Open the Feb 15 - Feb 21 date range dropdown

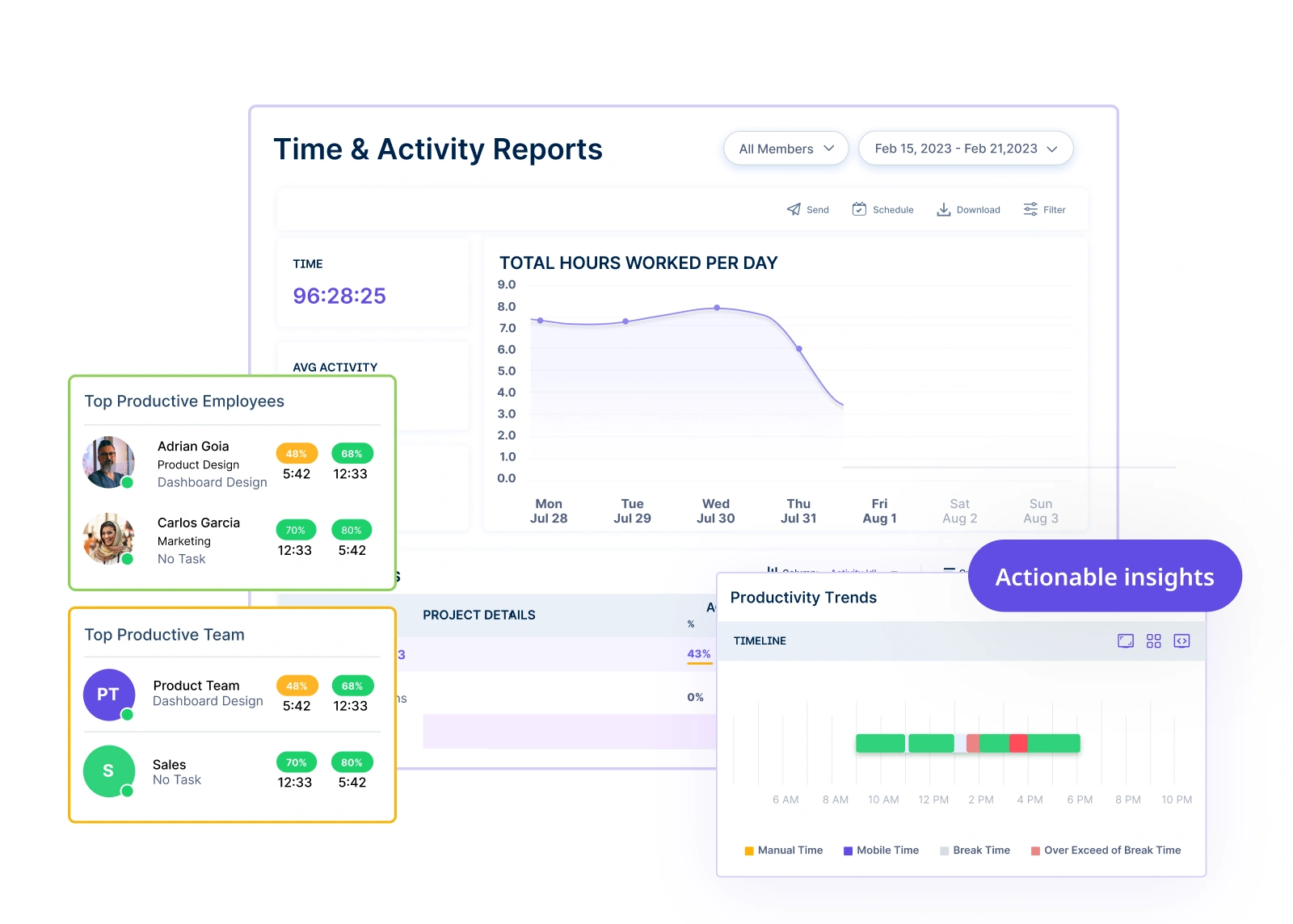point(965,149)
